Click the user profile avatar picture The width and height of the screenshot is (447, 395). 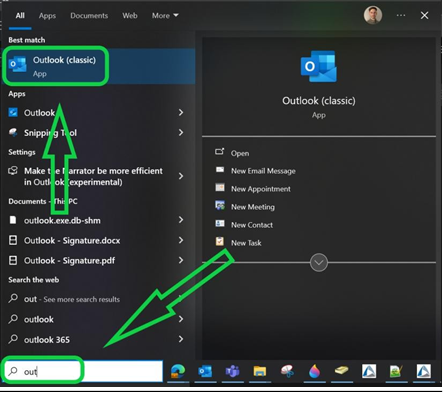point(373,15)
